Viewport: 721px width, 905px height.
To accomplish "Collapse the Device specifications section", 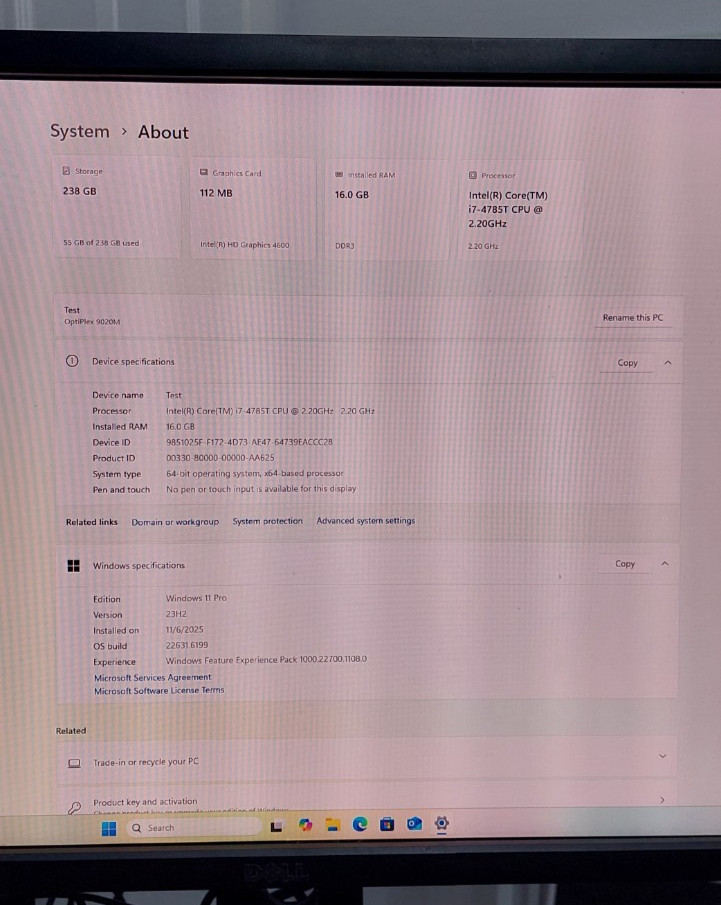I will point(668,362).
